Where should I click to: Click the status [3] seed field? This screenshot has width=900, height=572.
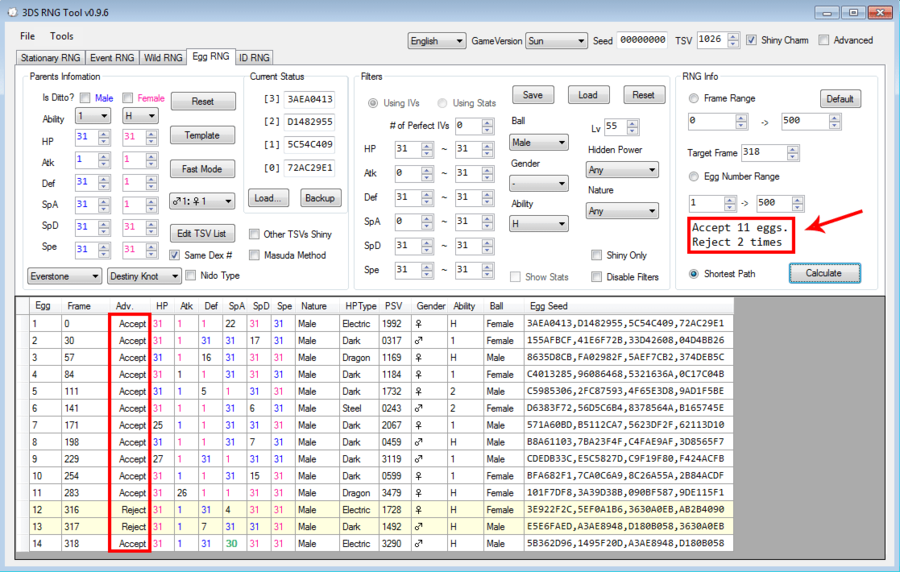310,99
